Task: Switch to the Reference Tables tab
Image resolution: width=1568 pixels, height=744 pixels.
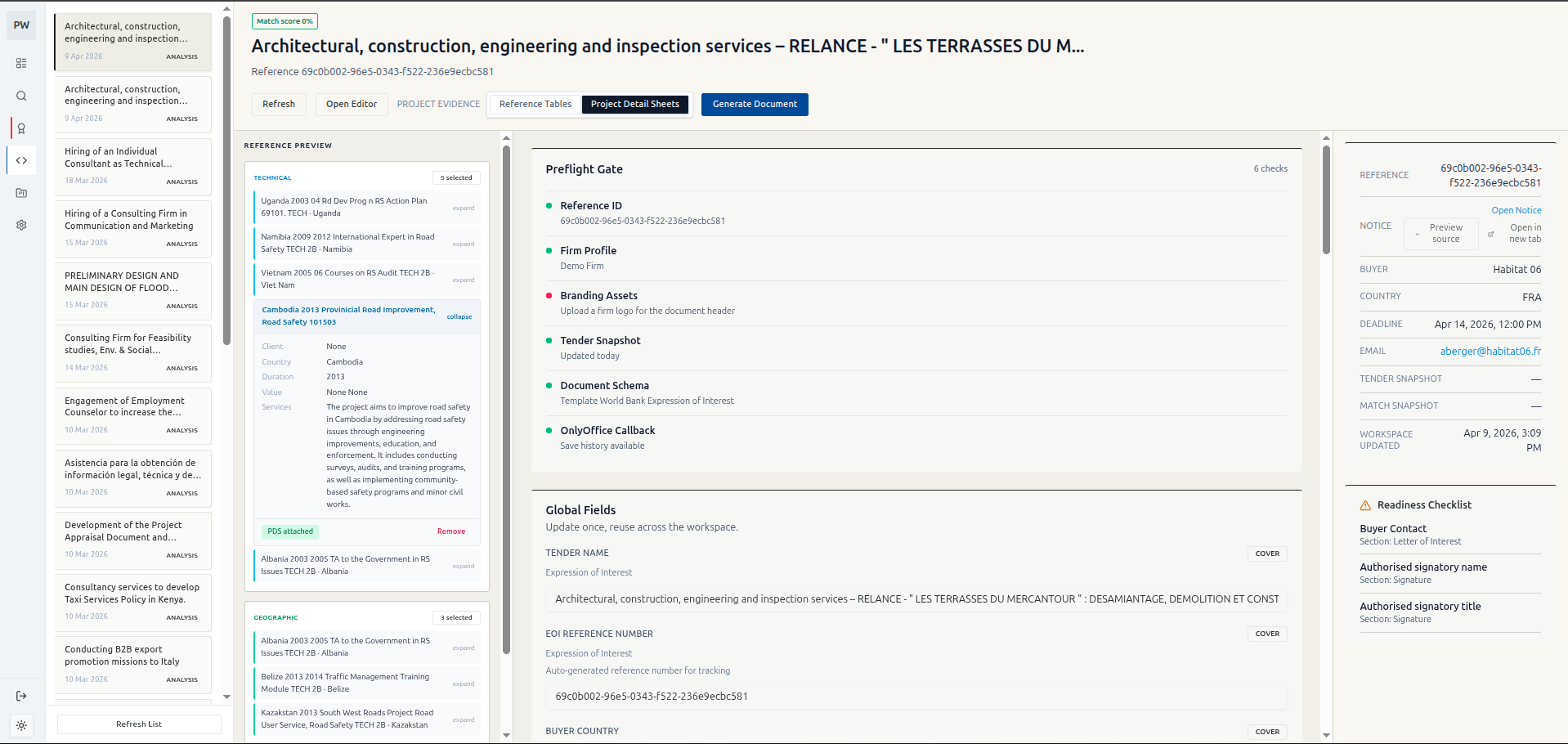Action: pos(535,104)
